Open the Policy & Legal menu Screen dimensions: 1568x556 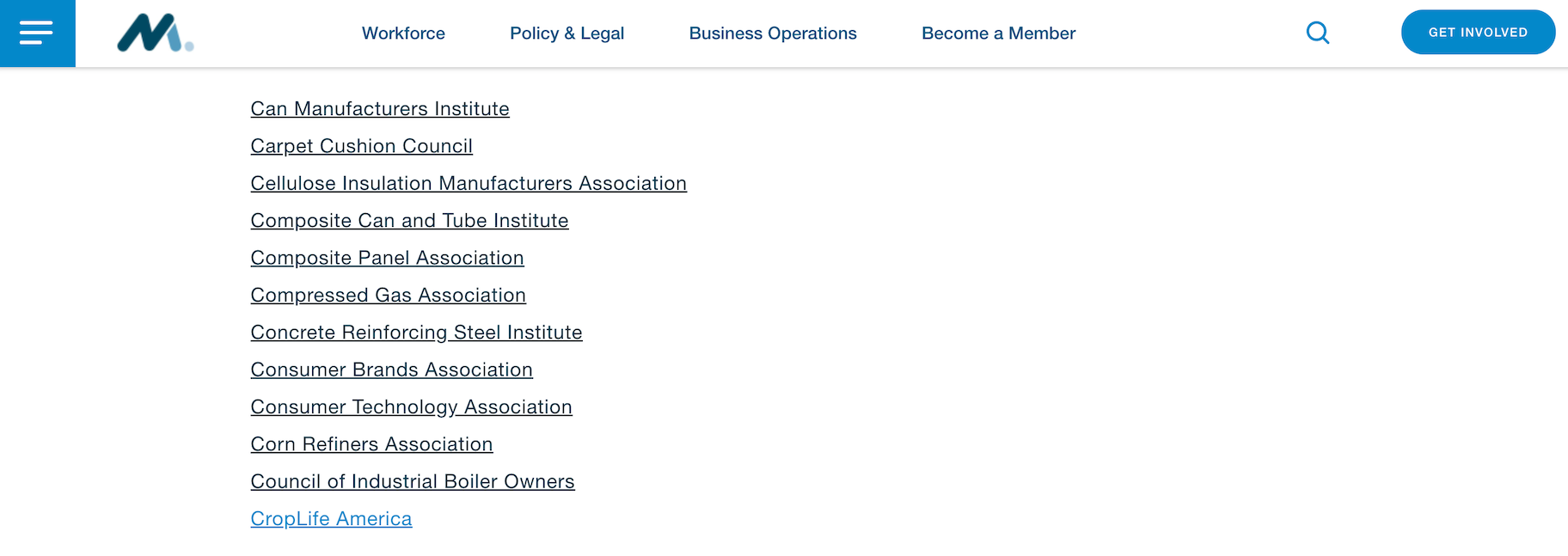[x=567, y=34]
